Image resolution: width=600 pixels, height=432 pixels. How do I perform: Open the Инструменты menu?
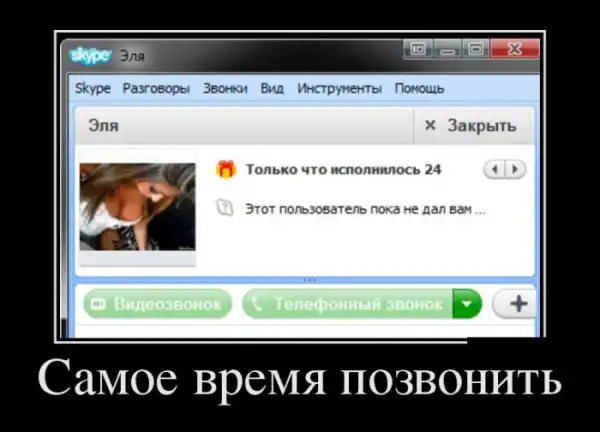[339, 88]
